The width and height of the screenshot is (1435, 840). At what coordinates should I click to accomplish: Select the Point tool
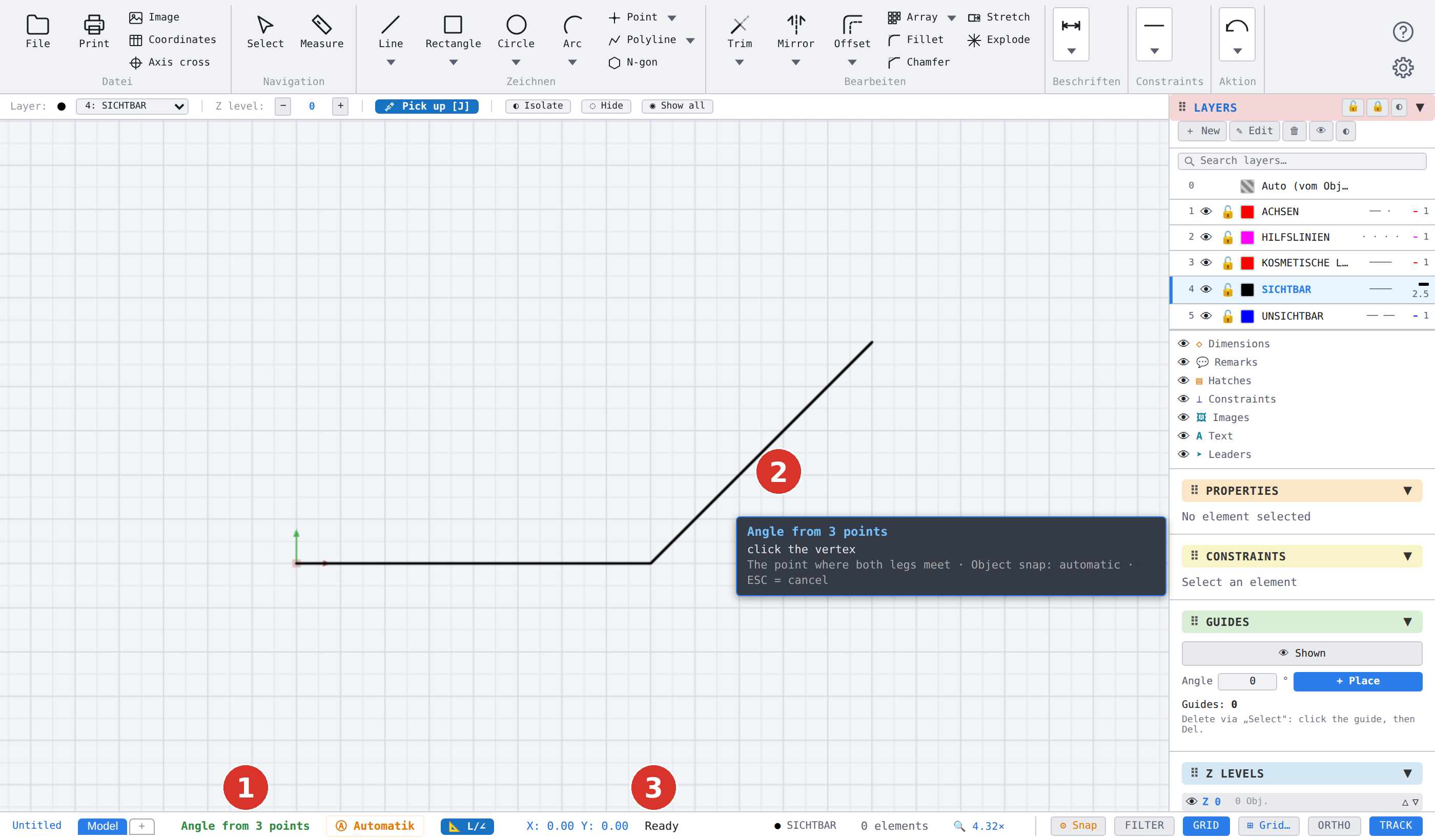point(633,17)
